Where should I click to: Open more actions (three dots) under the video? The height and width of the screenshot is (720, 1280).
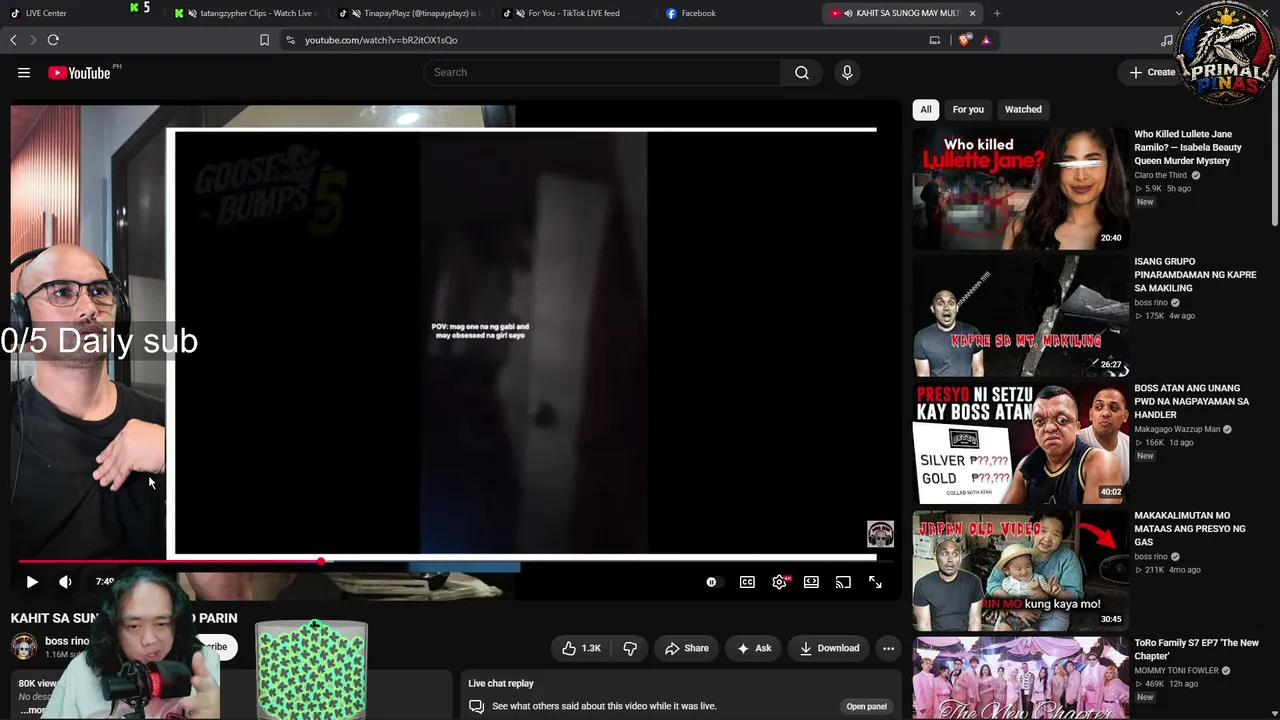pos(888,648)
